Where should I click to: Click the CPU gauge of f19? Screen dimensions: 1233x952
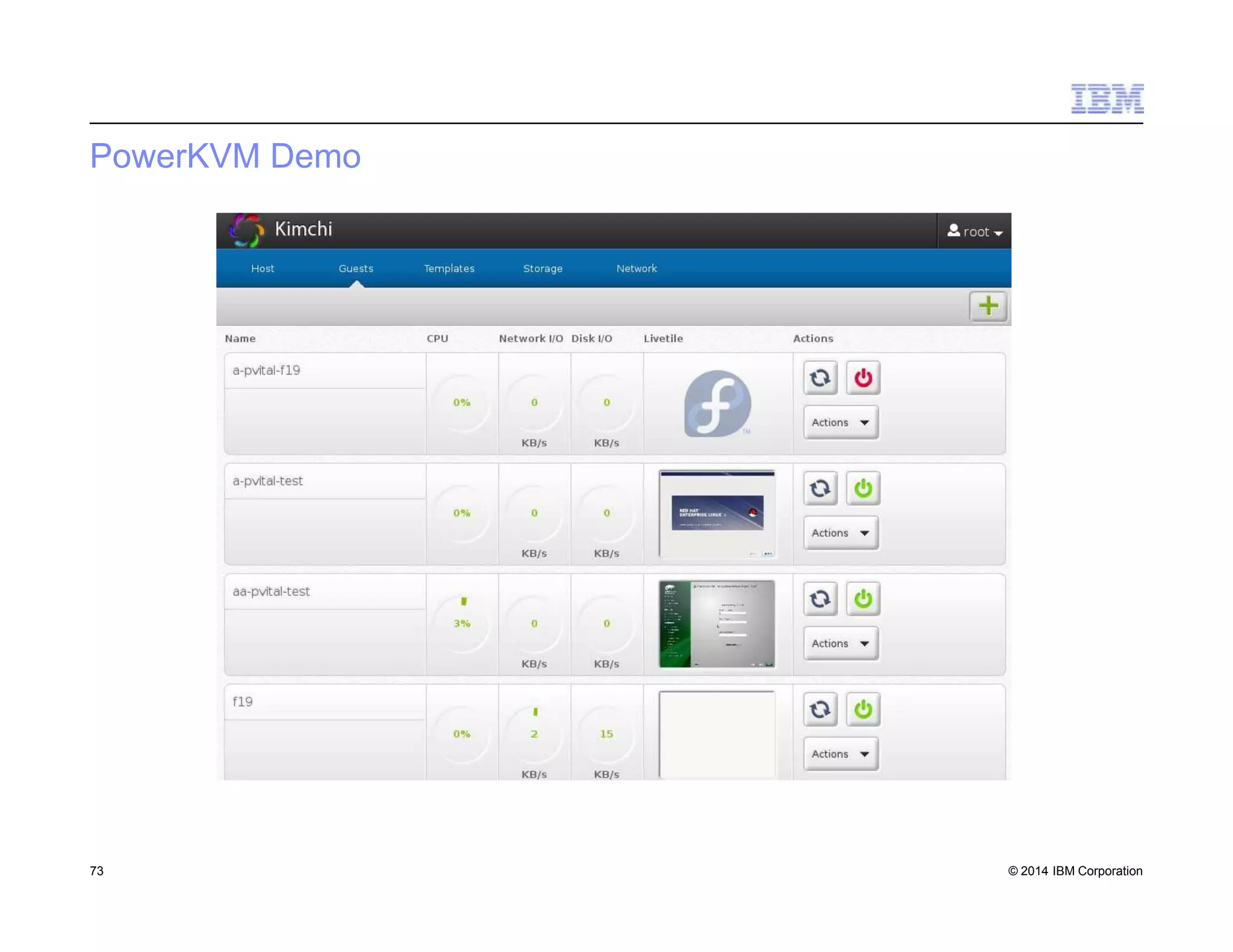[x=462, y=734]
